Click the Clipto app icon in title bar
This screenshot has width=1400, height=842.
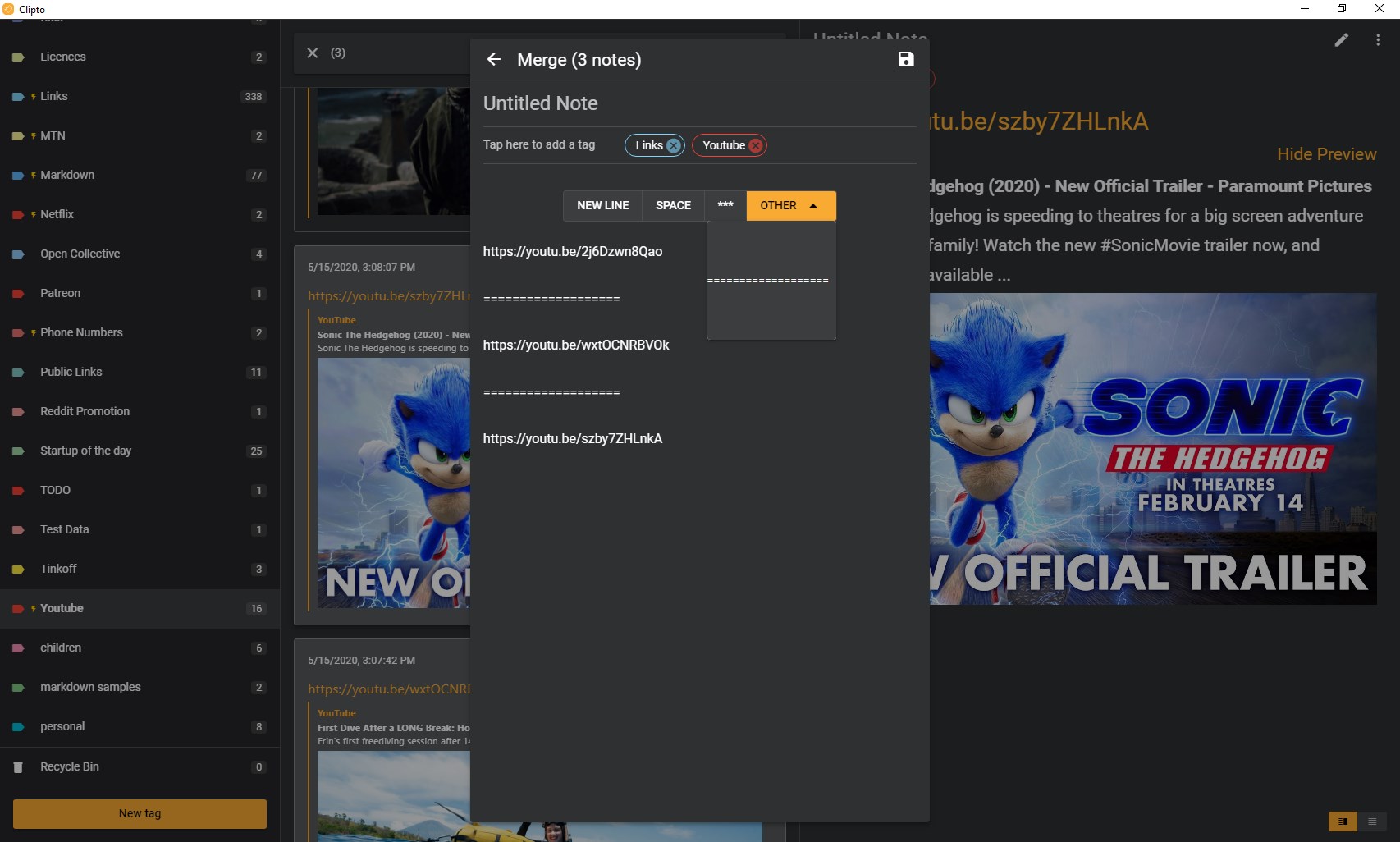(8, 9)
